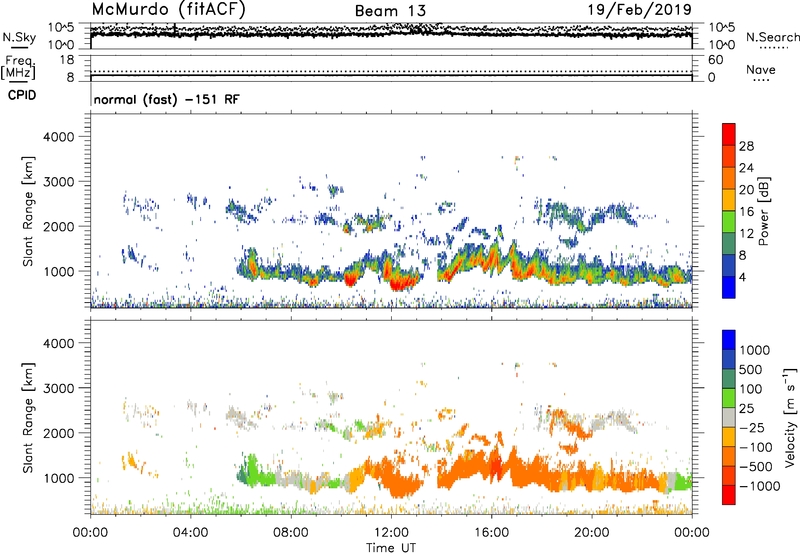This screenshot has width=800, height=554.
Task: Click the blue top segment of Velocity colorbar
Action: tap(729, 340)
